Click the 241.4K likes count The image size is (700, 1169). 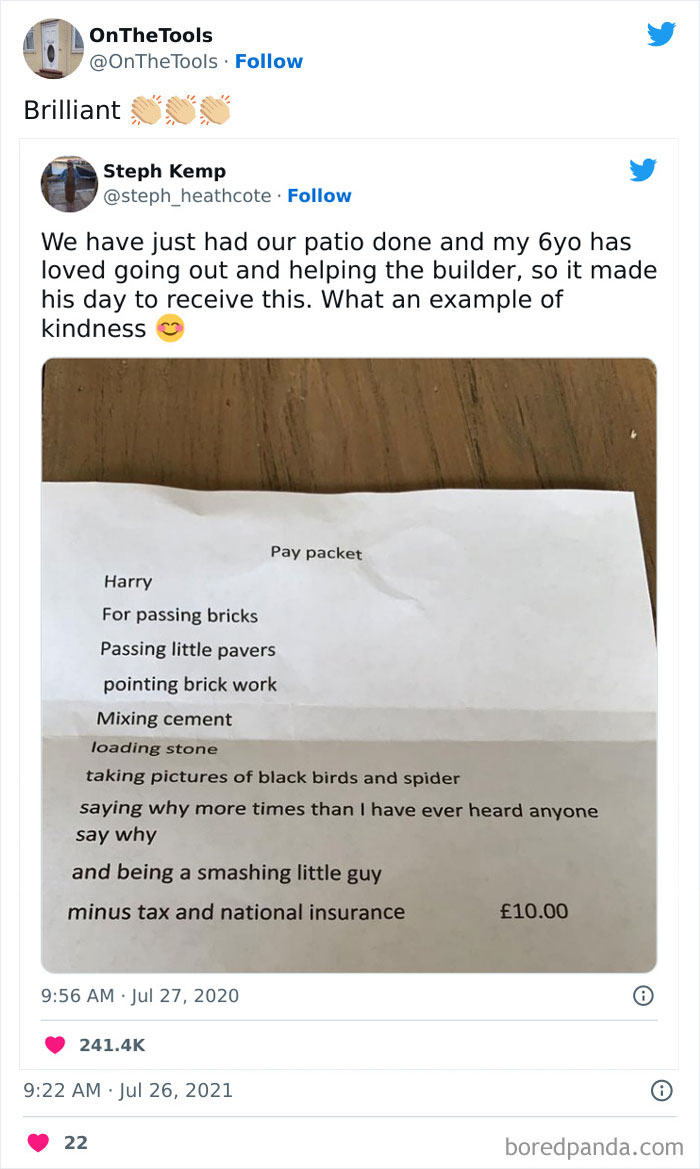(x=110, y=1044)
